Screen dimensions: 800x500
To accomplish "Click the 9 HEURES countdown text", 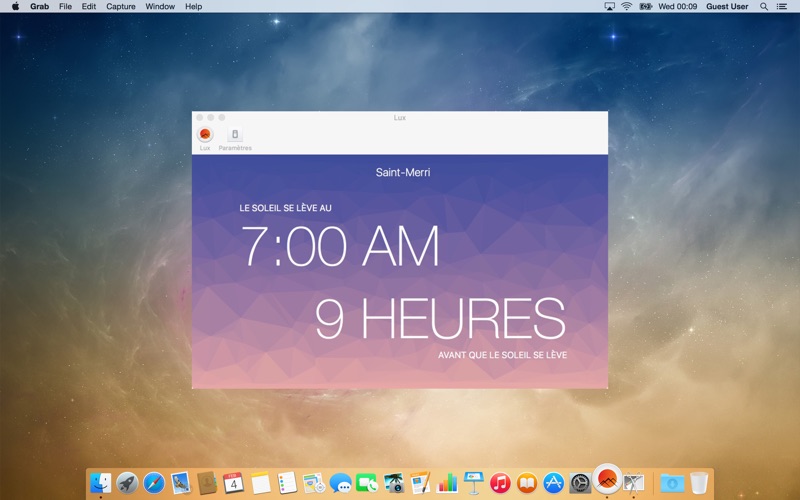I will [440, 319].
